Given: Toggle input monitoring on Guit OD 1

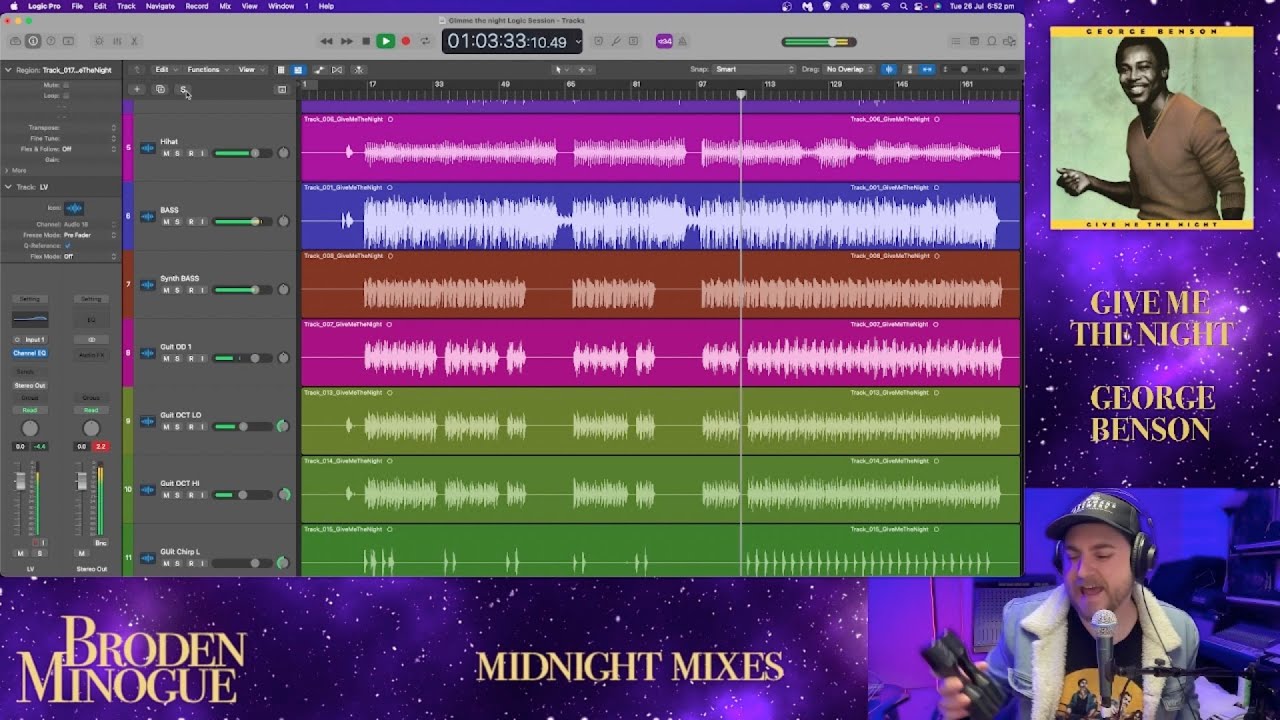Looking at the screenshot, I should (202, 358).
